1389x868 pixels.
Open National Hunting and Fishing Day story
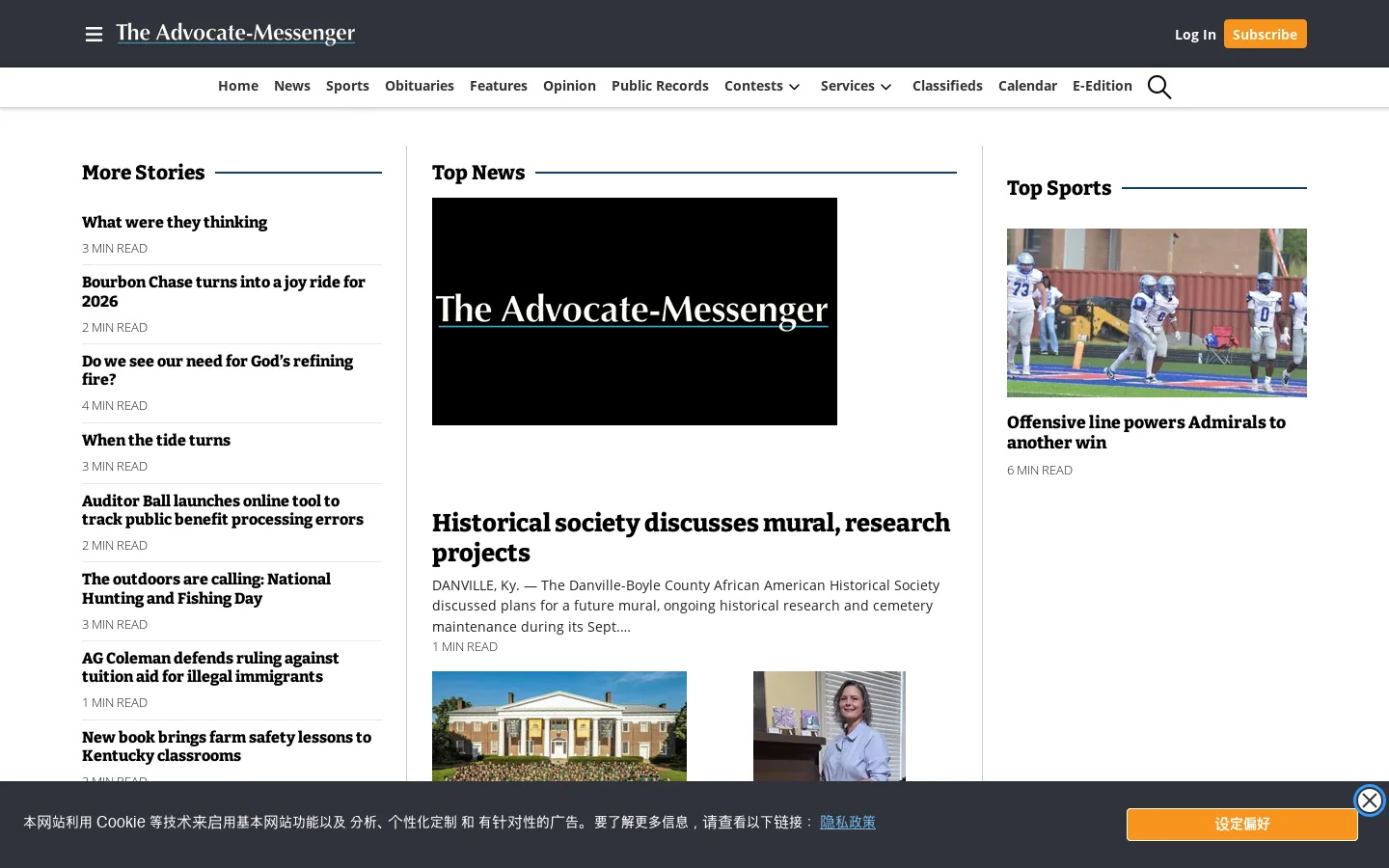206,588
